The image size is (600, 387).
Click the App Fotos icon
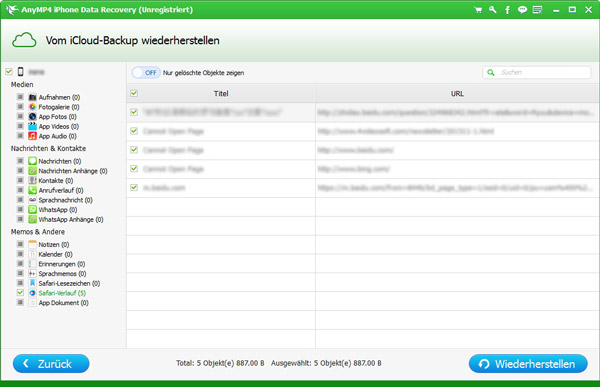pos(33,116)
